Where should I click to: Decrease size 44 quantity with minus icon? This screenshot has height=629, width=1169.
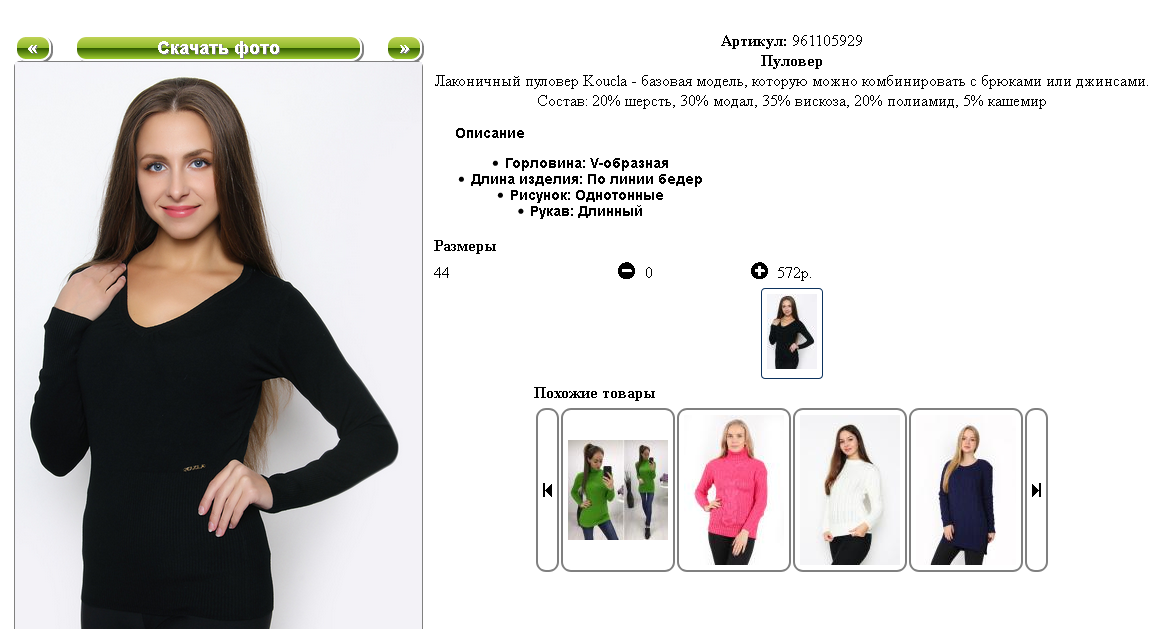pos(626,271)
